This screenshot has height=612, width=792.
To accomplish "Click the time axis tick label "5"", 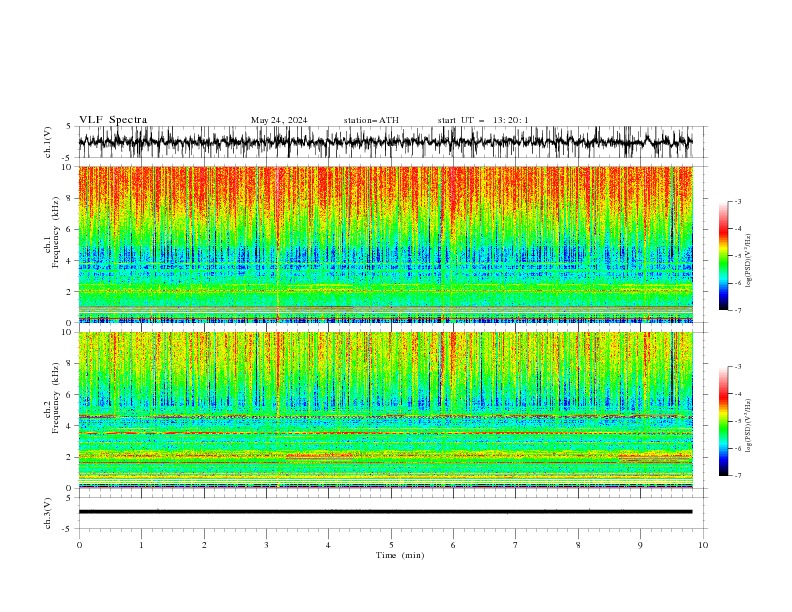I will [391, 545].
